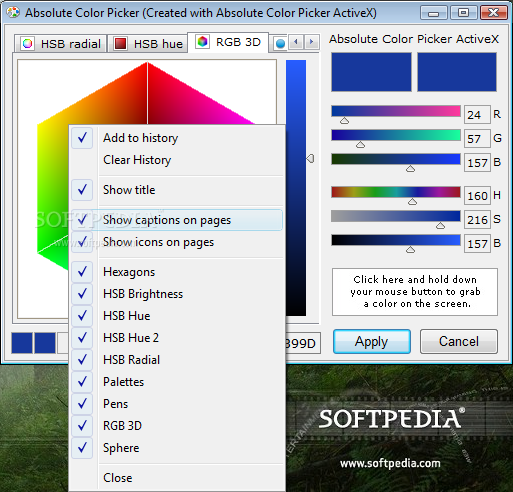The image size is (513, 492).
Task: Click the blue value field beside B
Action: click(x=477, y=163)
